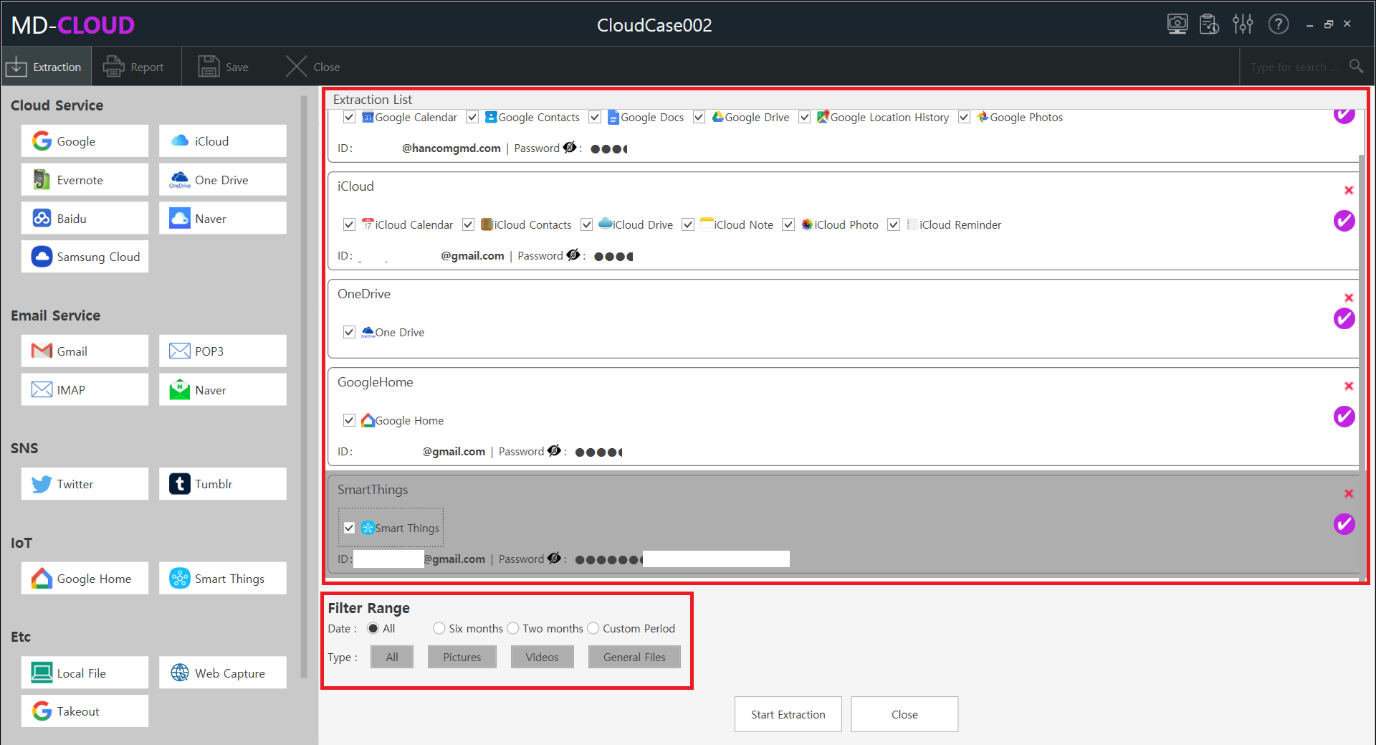Uncheck iCloud Reminder checkbox
Screen dimensions: 1376x745
click(x=894, y=225)
